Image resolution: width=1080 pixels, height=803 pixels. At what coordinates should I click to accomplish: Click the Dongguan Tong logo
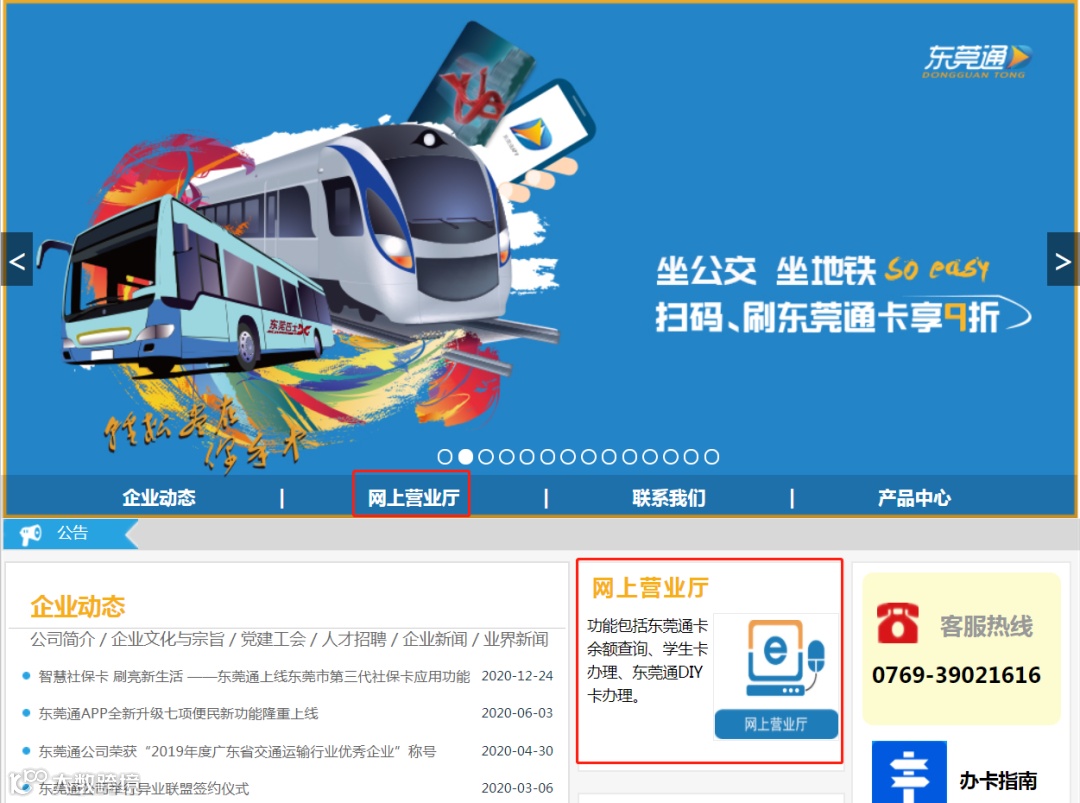(977, 61)
